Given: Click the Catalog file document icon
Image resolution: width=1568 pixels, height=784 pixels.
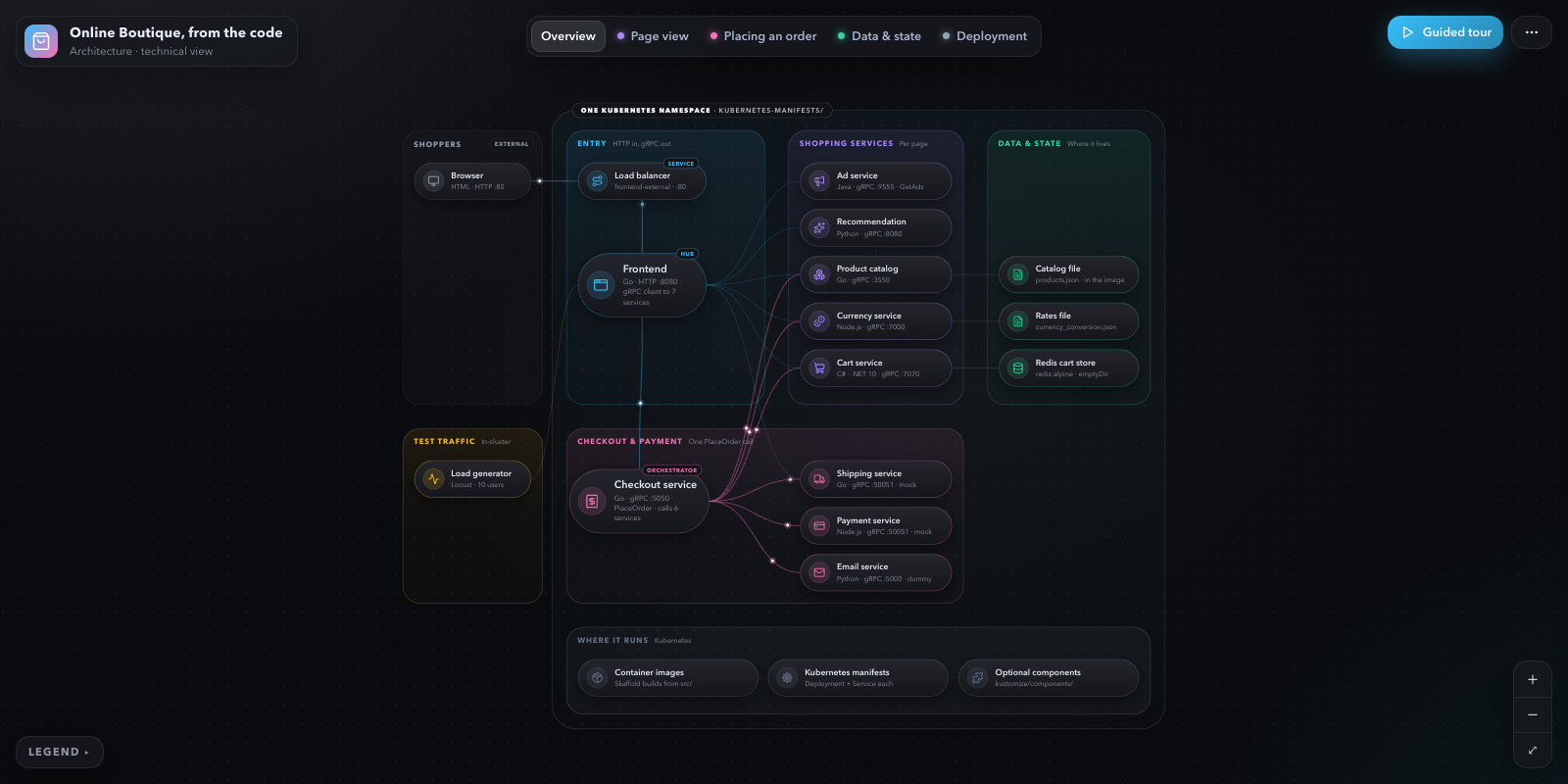Looking at the screenshot, I should click(x=1018, y=274).
